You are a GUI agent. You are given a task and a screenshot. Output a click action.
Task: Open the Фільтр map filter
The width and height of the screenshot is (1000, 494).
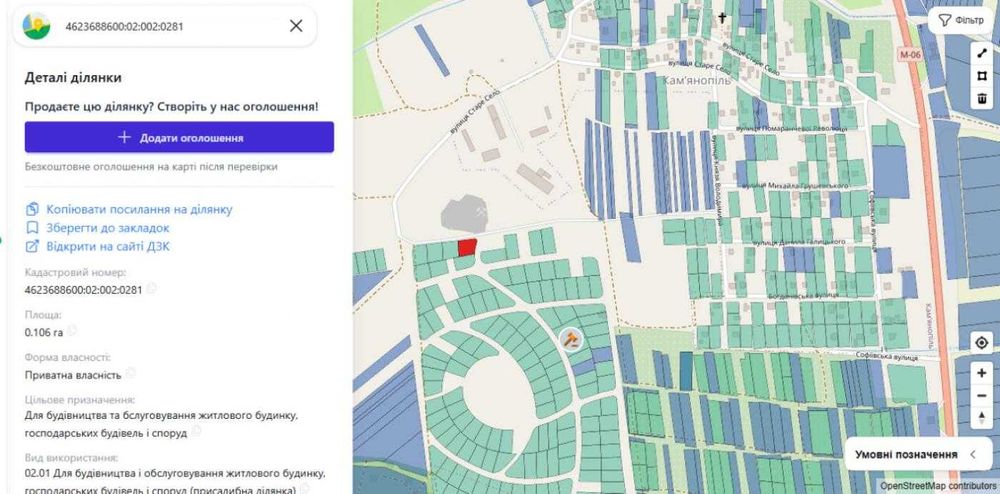(962, 20)
